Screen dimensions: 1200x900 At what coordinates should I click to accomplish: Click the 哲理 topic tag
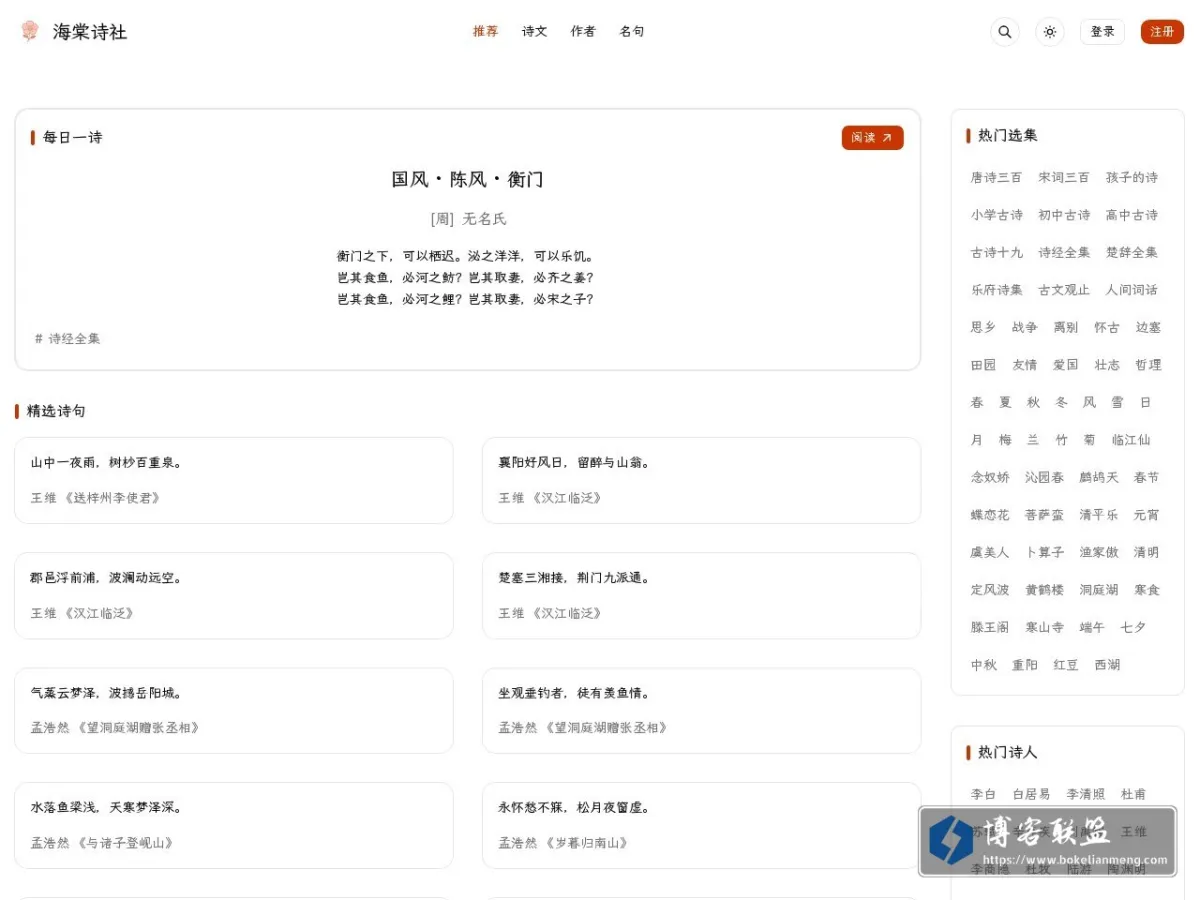pos(1149,365)
